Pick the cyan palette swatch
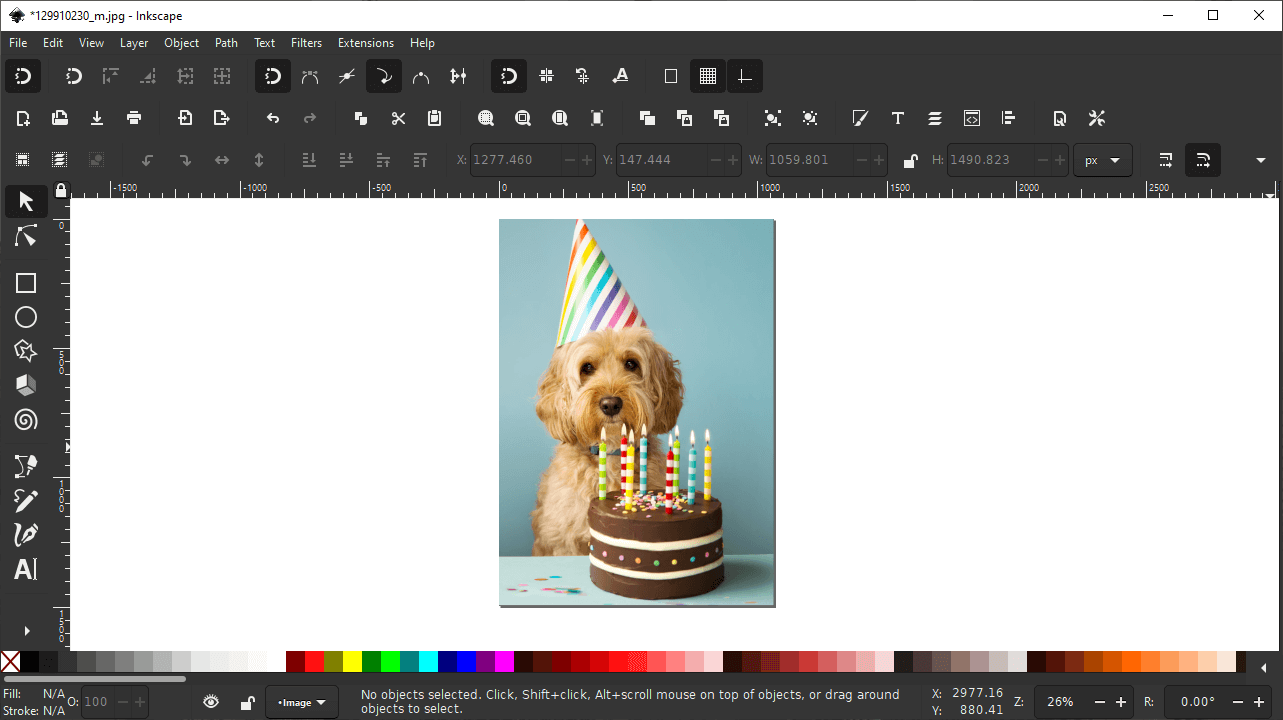 (x=428, y=661)
